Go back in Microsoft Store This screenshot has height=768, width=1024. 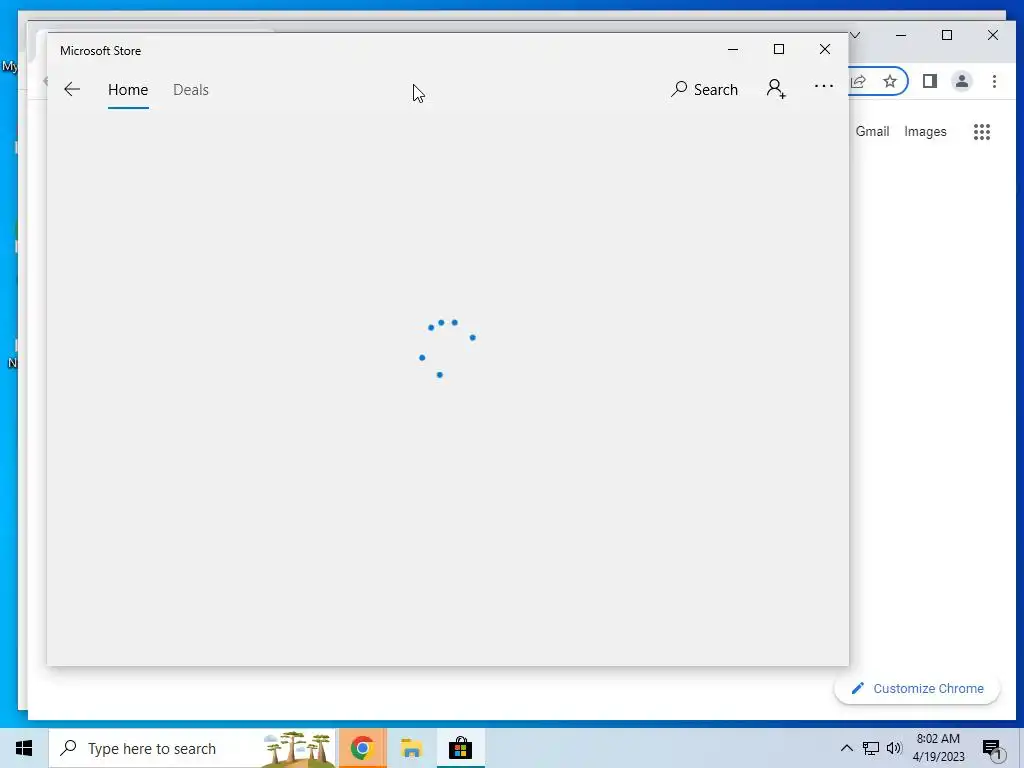pos(72,89)
